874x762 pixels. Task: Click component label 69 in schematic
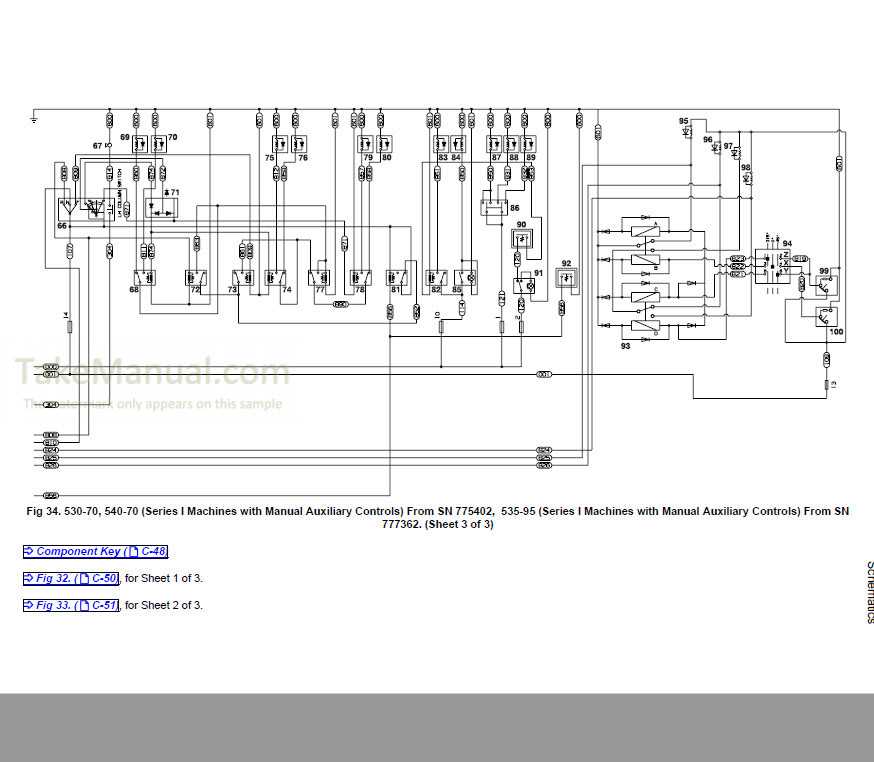pyautogui.click(x=125, y=137)
